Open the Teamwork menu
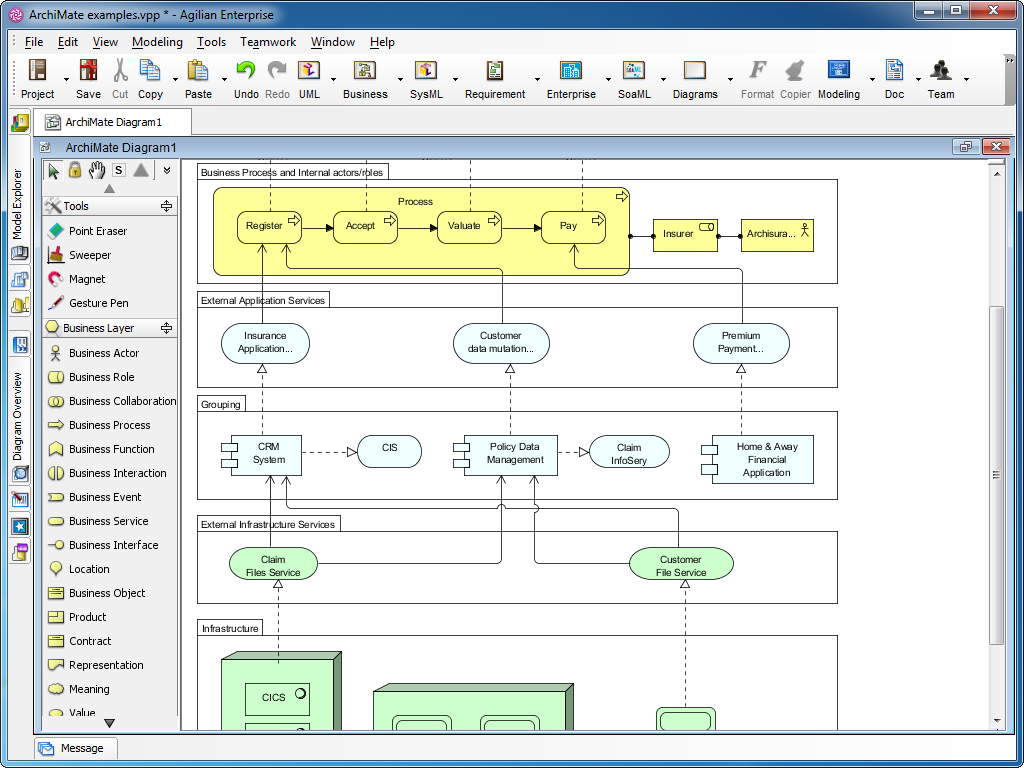Viewport: 1024px width, 768px height. (266, 42)
